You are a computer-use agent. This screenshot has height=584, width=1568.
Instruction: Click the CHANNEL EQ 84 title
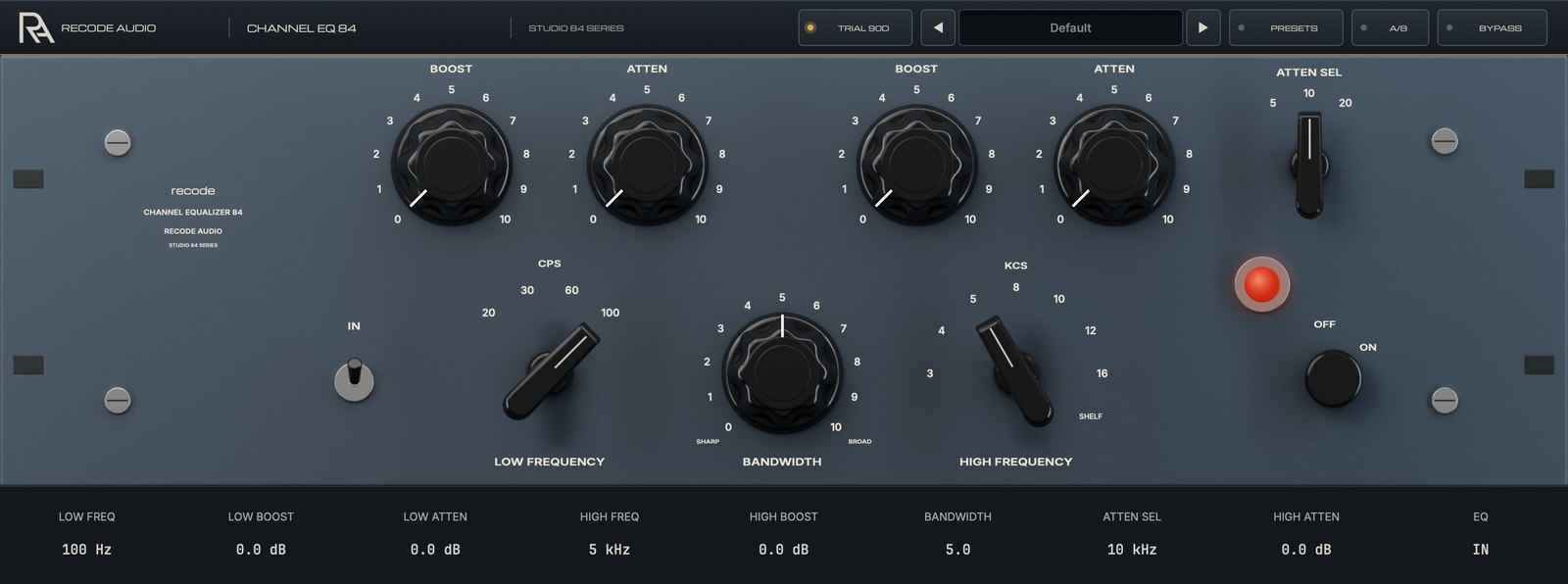302,28
